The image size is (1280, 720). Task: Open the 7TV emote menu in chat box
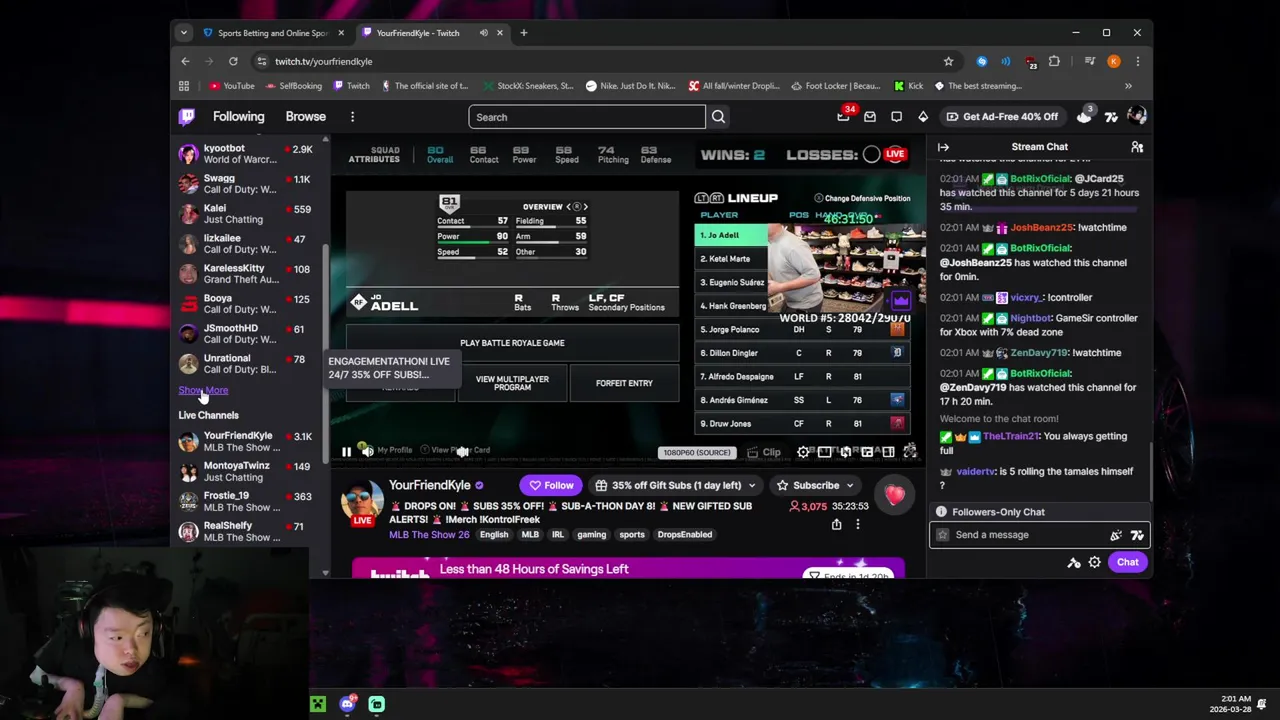1137,535
